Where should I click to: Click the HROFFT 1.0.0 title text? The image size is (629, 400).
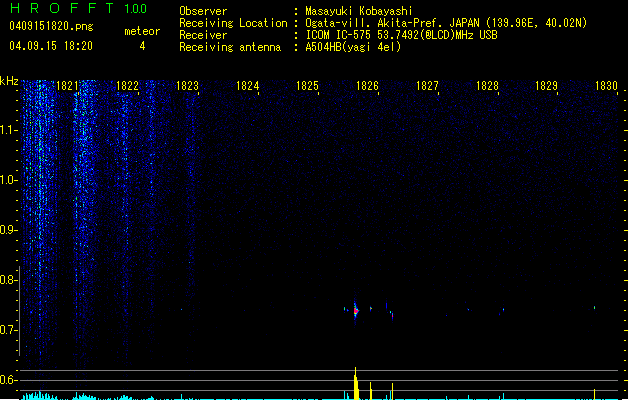click(79, 8)
